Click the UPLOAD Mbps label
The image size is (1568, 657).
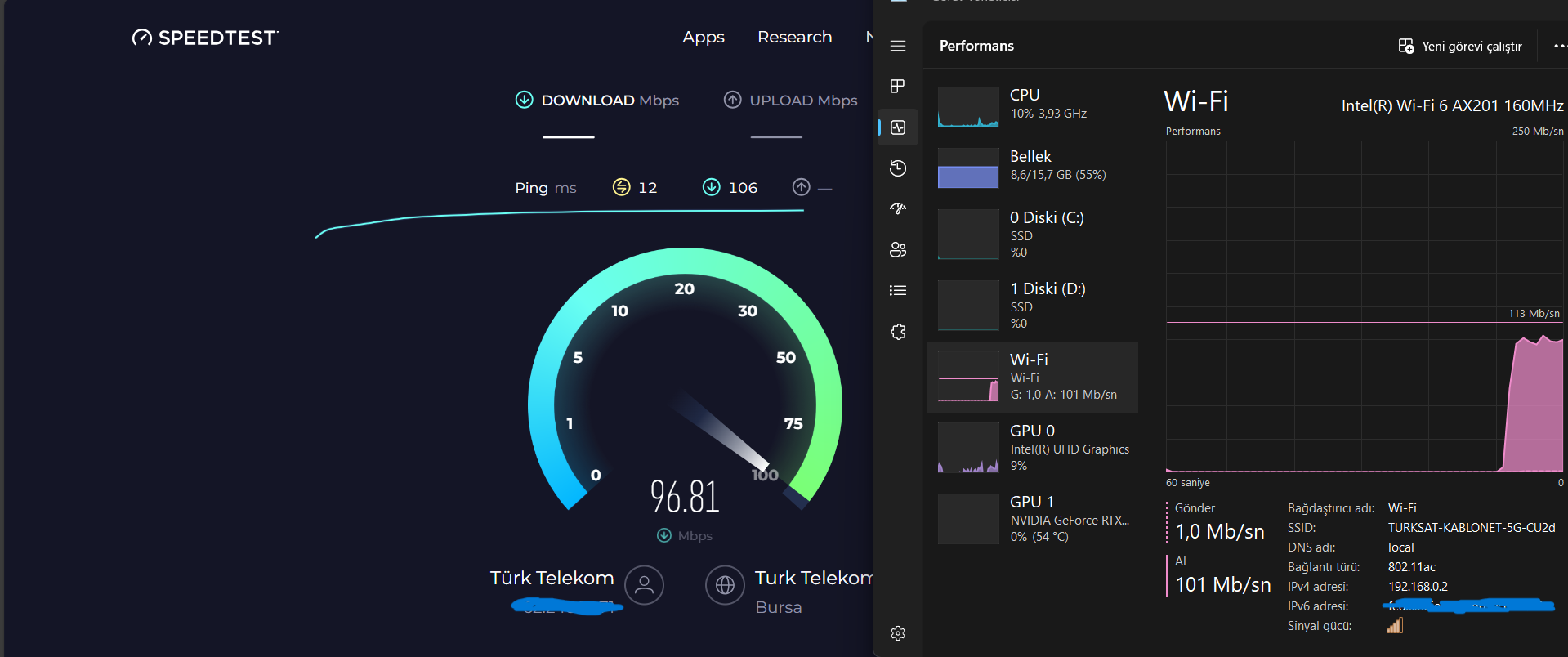click(803, 101)
